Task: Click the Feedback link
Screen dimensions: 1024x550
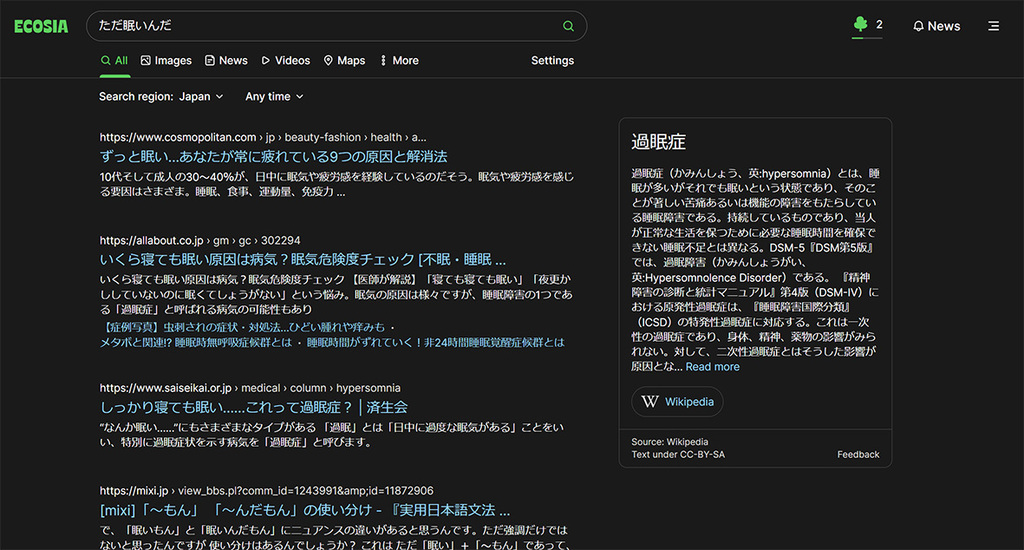Action: (858, 454)
